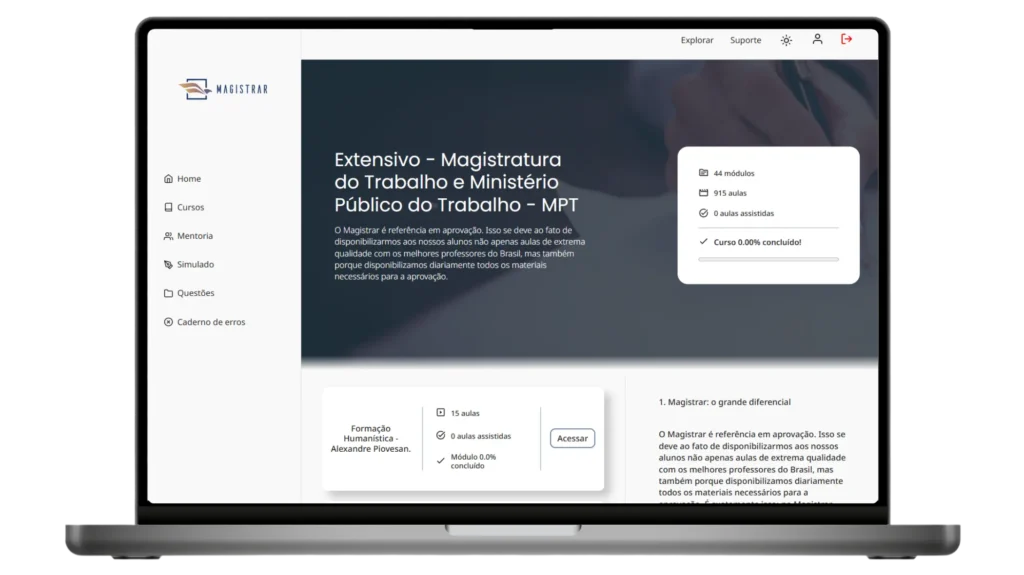Click 'Curso 0.00% concluído!' text
Viewport: 1024px width, 575px height.
757,242
